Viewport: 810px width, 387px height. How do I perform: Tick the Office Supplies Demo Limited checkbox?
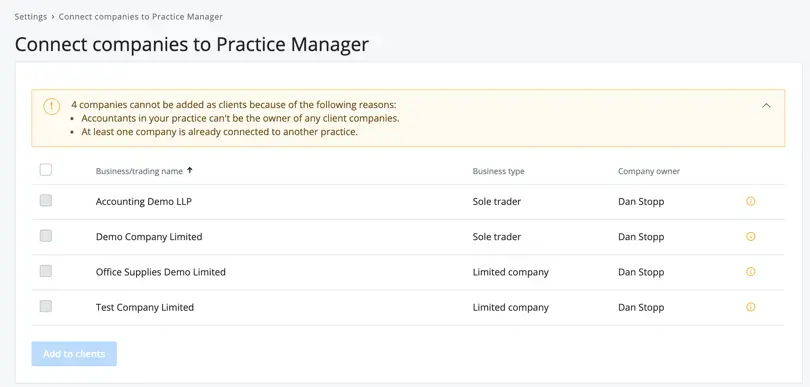tap(46, 271)
